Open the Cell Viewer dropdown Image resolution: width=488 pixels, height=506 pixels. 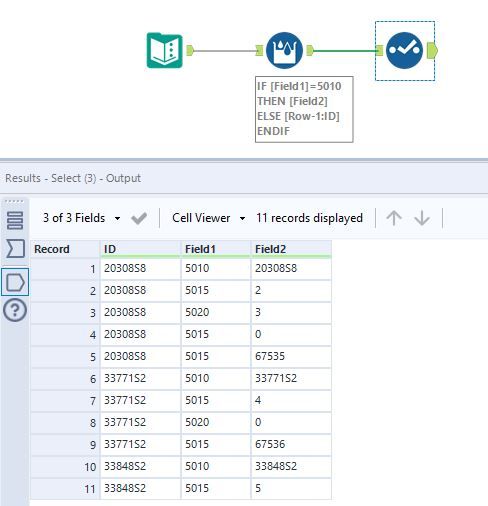click(209, 218)
